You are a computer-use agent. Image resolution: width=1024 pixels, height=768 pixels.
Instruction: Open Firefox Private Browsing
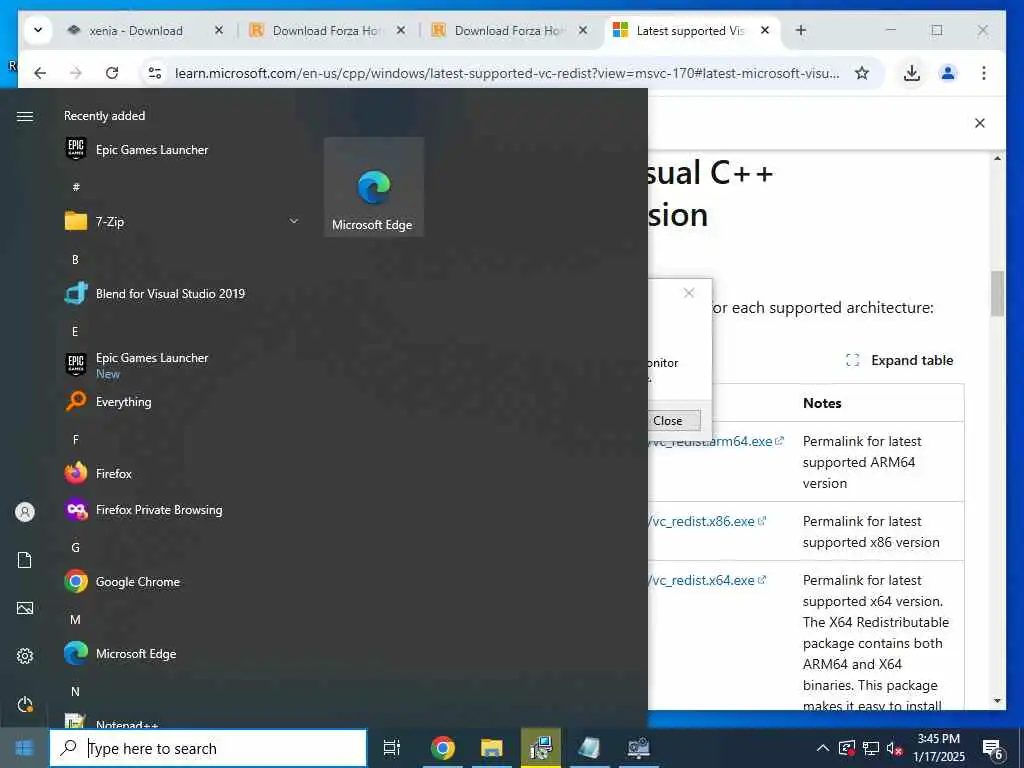click(144, 510)
